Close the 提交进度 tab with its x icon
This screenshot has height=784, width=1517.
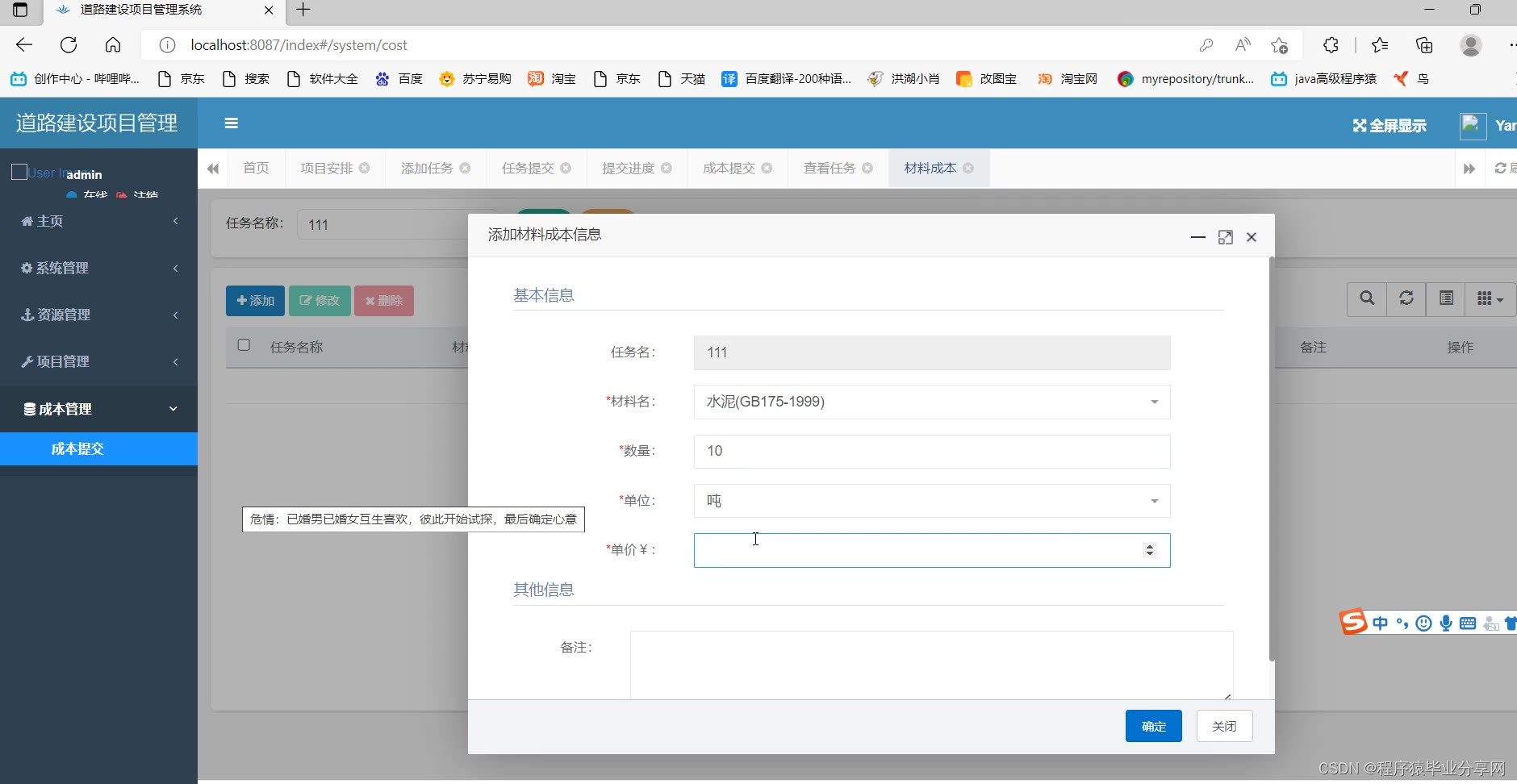point(667,168)
